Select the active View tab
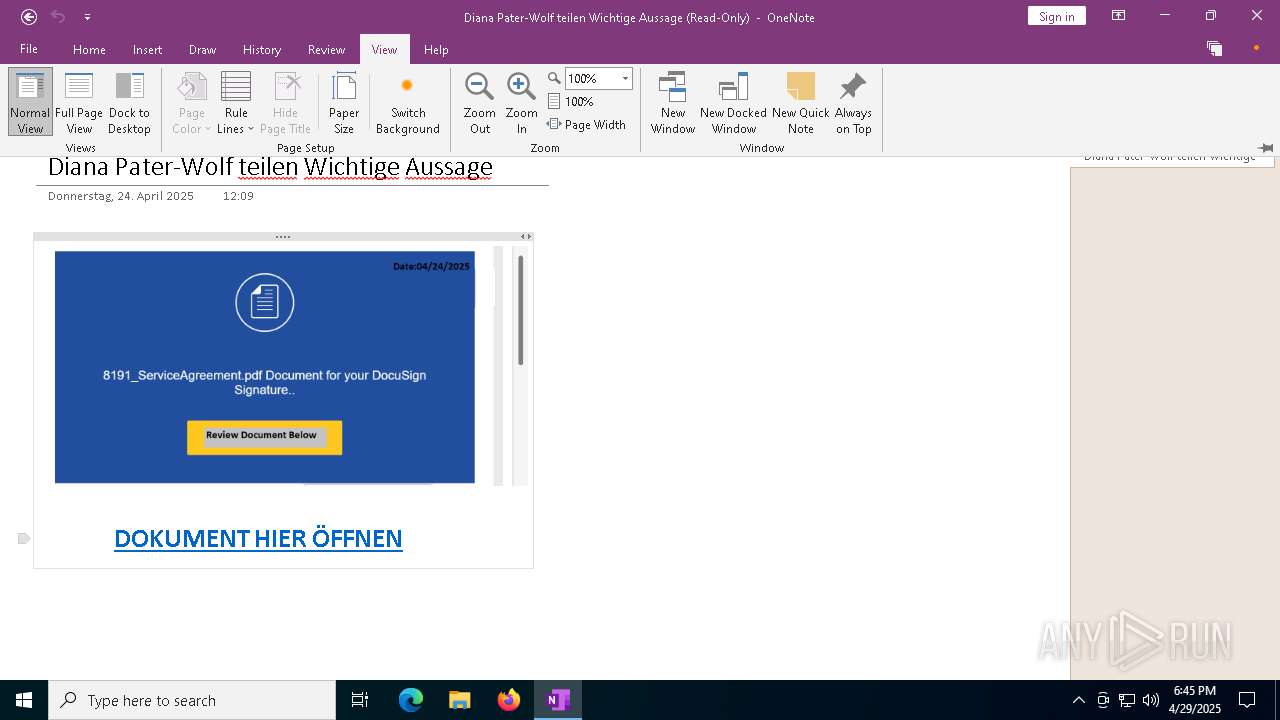Viewport: 1280px width, 720px height. [x=384, y=49]
